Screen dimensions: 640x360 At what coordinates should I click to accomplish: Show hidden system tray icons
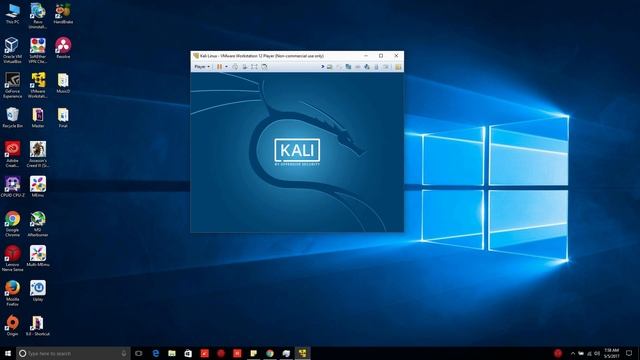573,353
